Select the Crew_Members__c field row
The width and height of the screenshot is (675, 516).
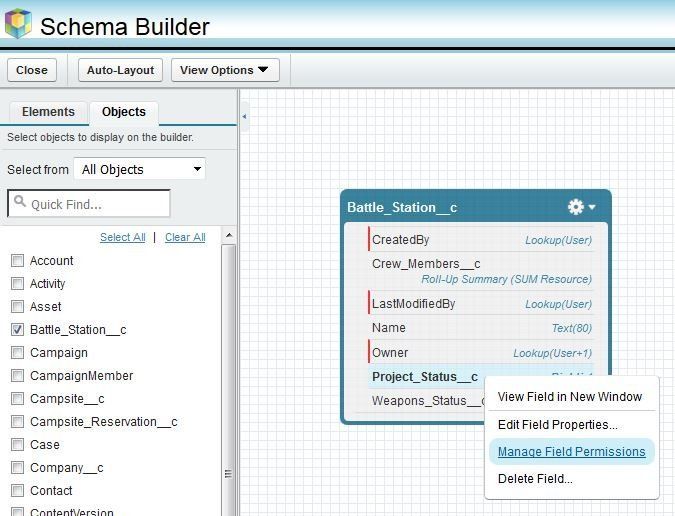point(482,271)
